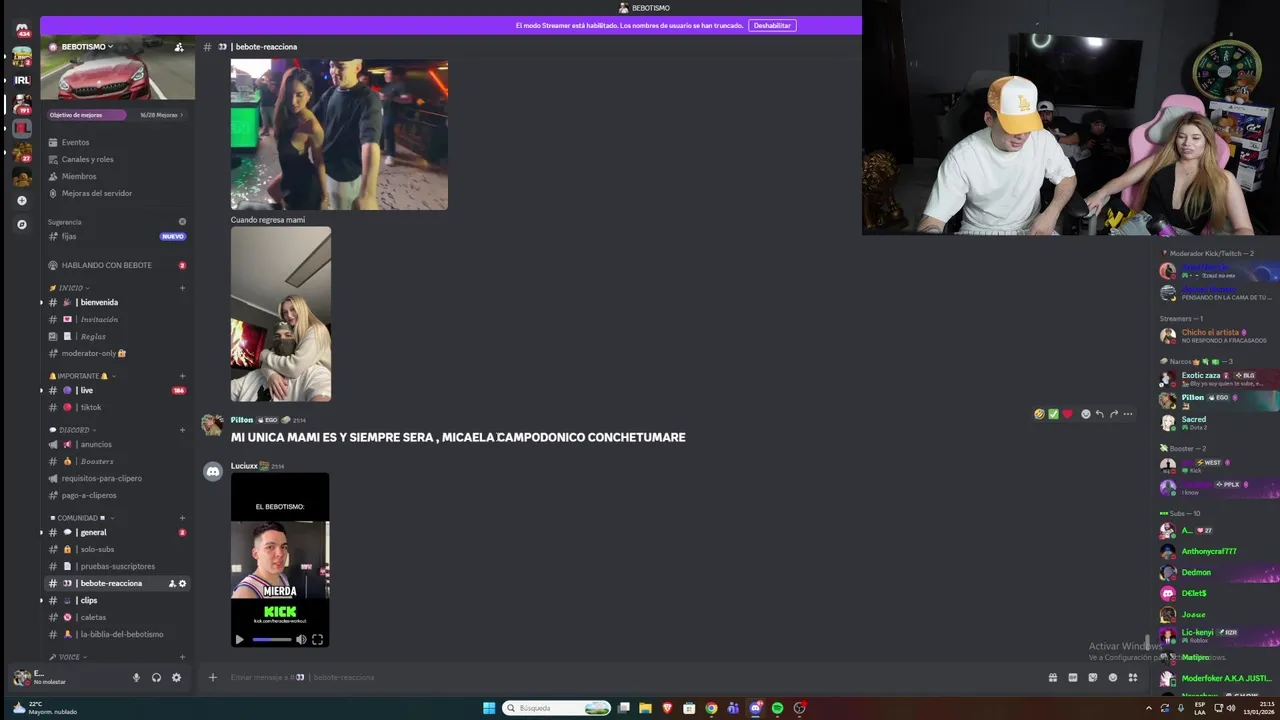Add channel to DISCORD category
Viewport: 1280px width, 720px height.
[182, 430]
